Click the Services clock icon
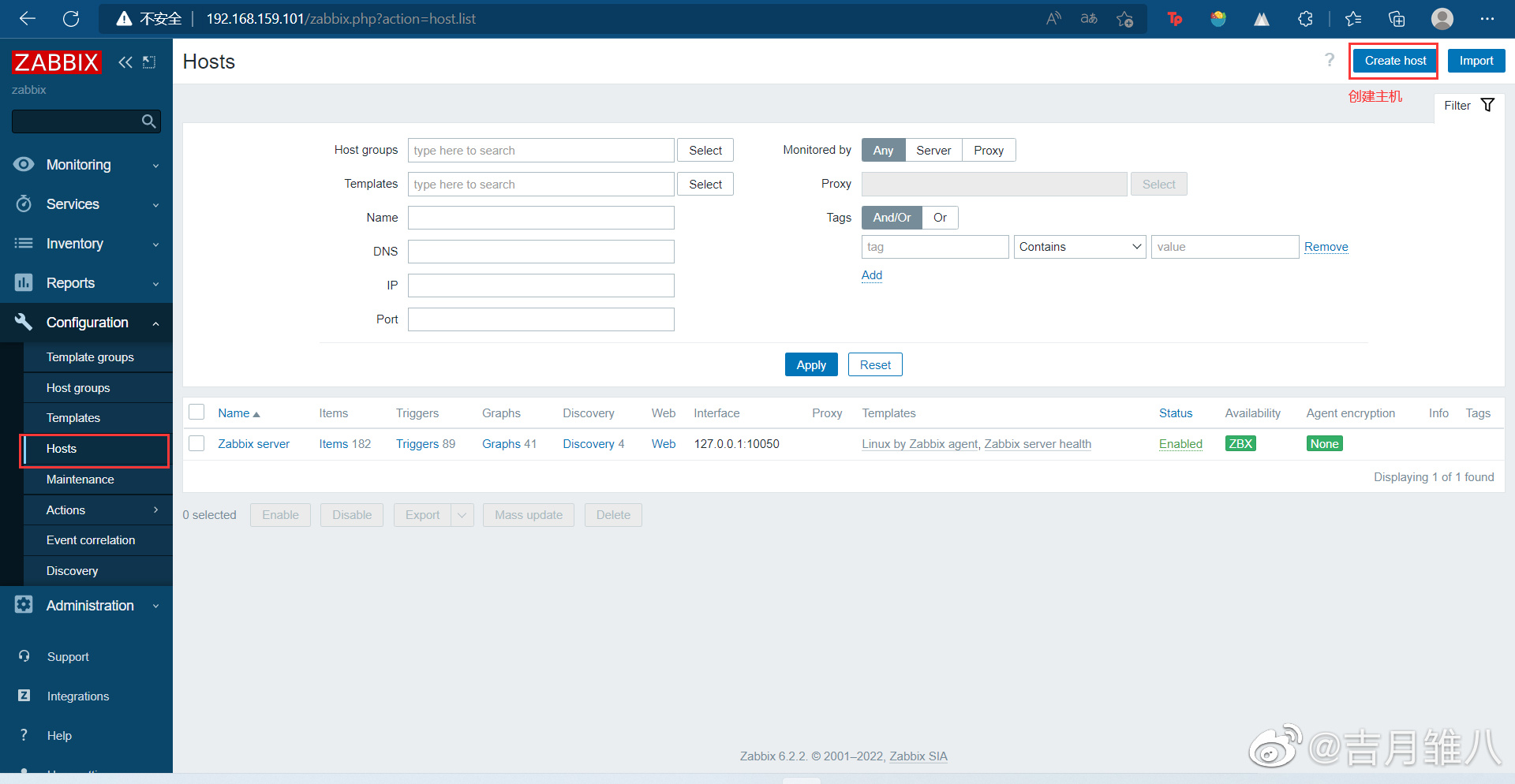The height and width of the screenshot is (784, 1515). tap(24, 203)
